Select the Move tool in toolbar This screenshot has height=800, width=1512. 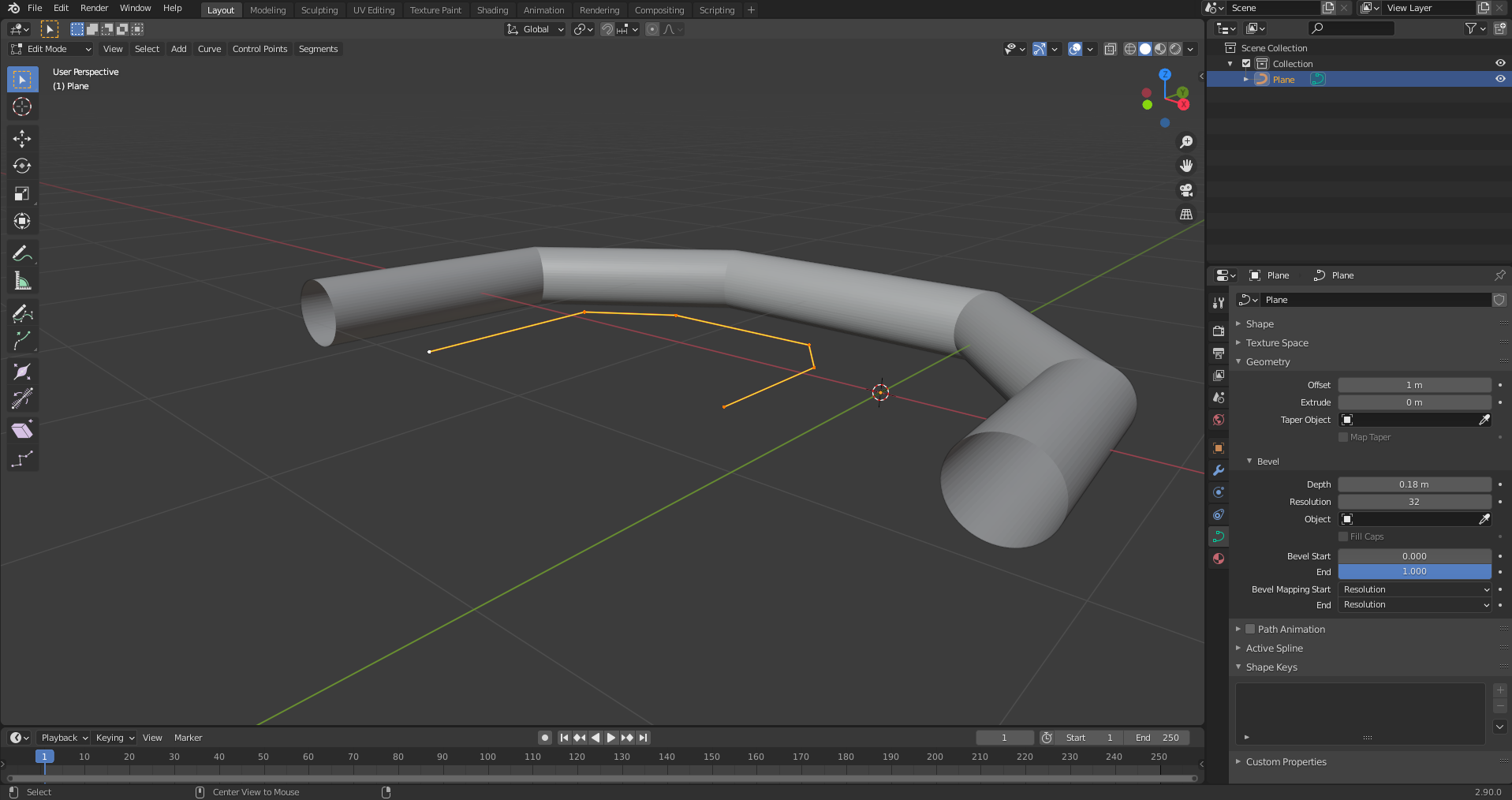point(22,139)
